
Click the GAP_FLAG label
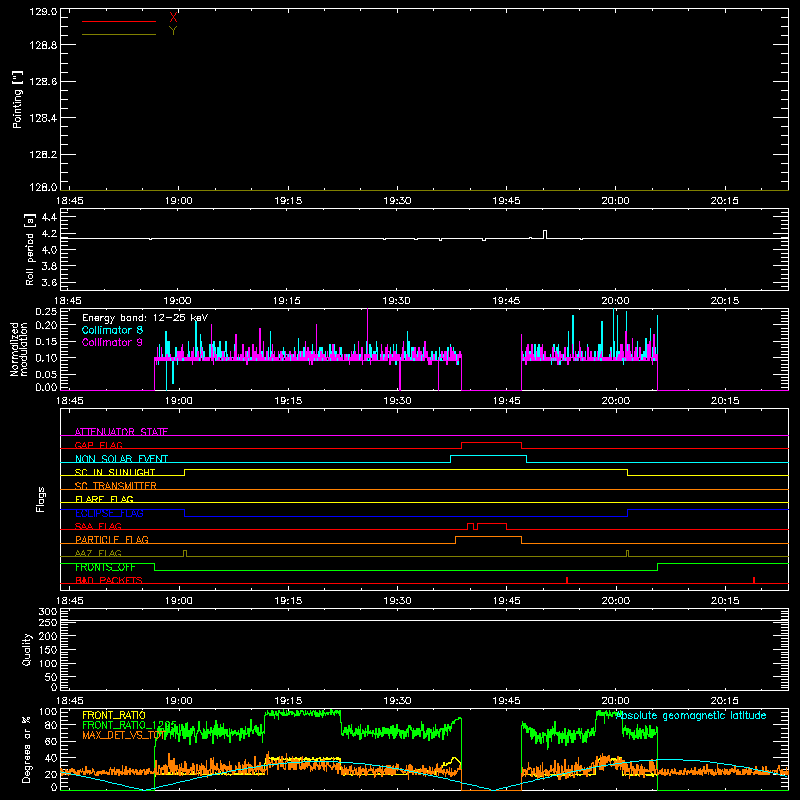[x=98, y=445]
